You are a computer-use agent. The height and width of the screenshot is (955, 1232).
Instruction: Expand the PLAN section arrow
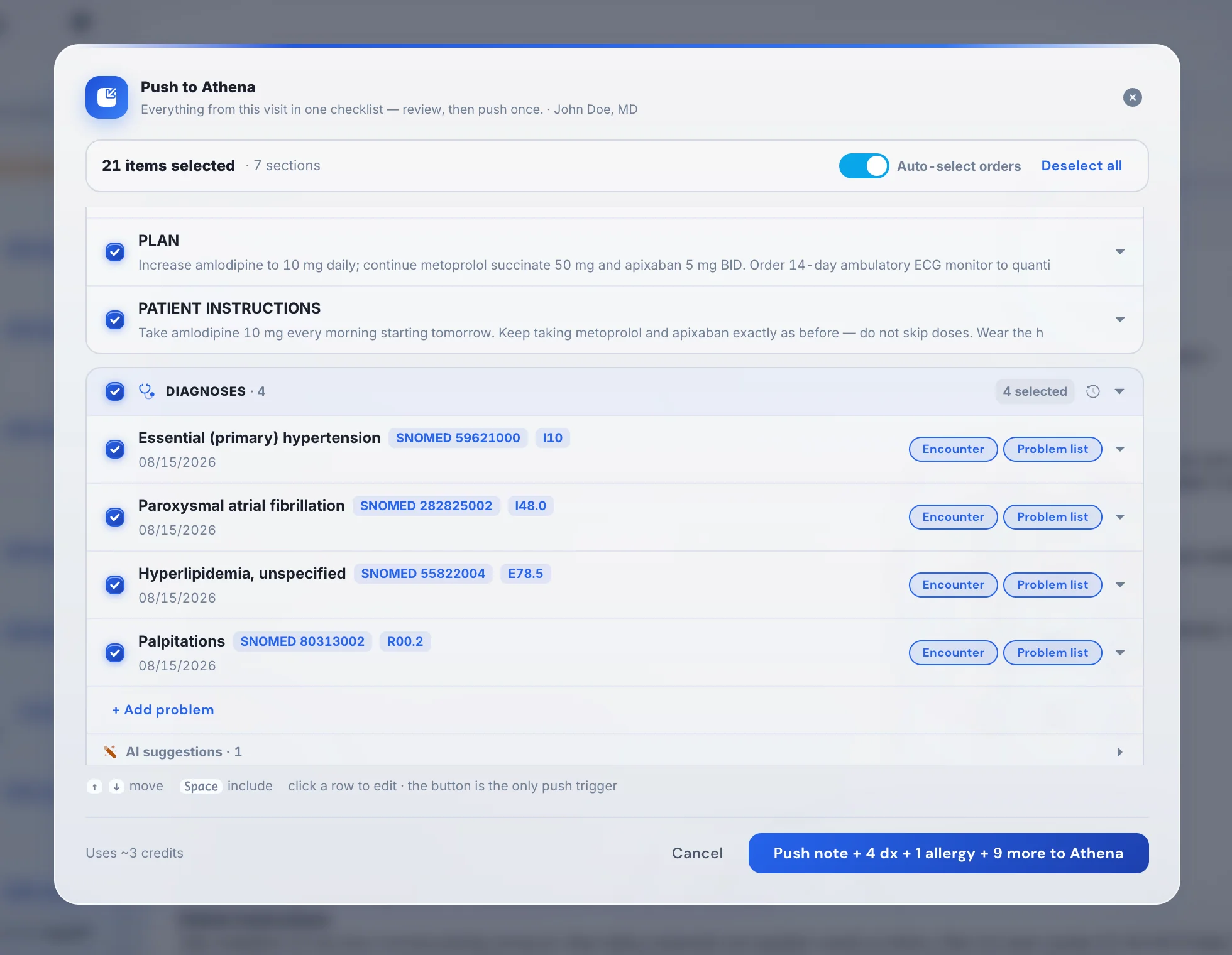pos(1119,252)
